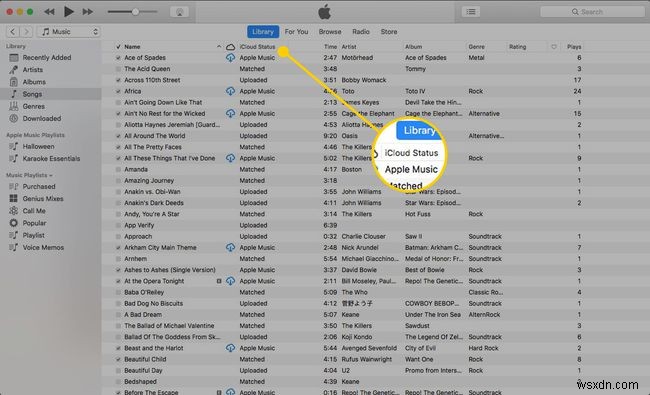This screenshot has height=395, width=650.
Task: Adjust the volume slider knob
Action: point(135,12)
